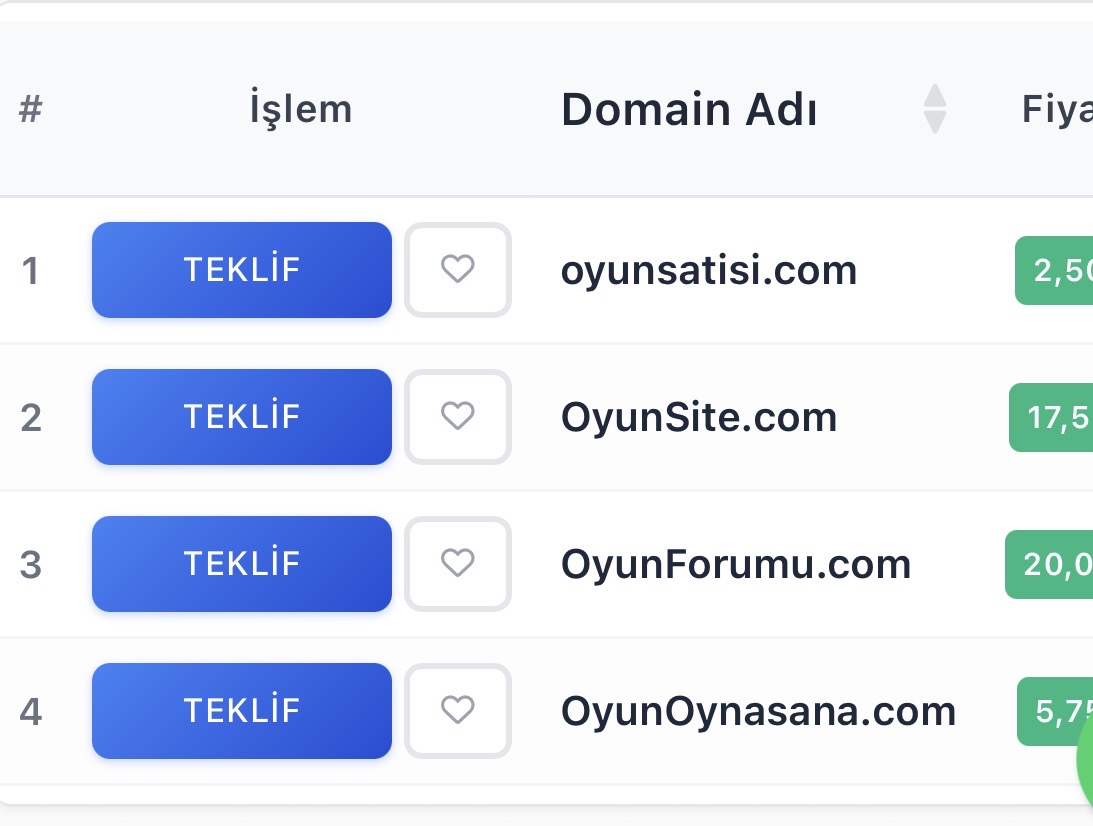Screen dimensions: 1093x826
Task: Mark OyunOynasana.com as favorite with heart
Action: 458,711
